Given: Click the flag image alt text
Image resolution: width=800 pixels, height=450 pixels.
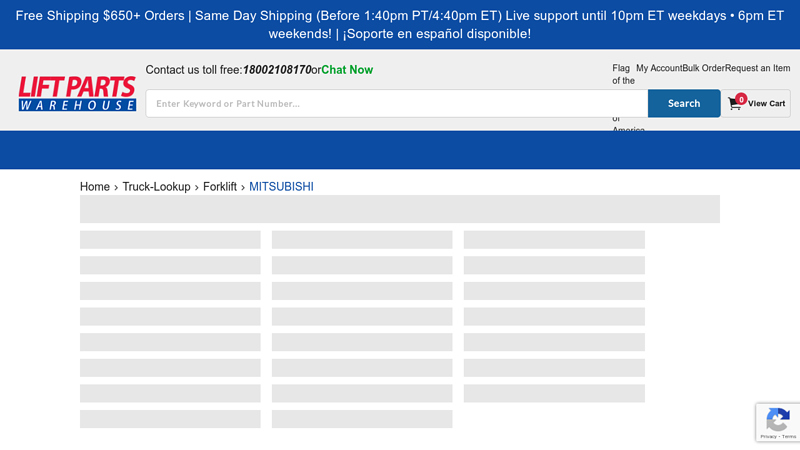Looking at the screenshot, I should coord(623,75).
